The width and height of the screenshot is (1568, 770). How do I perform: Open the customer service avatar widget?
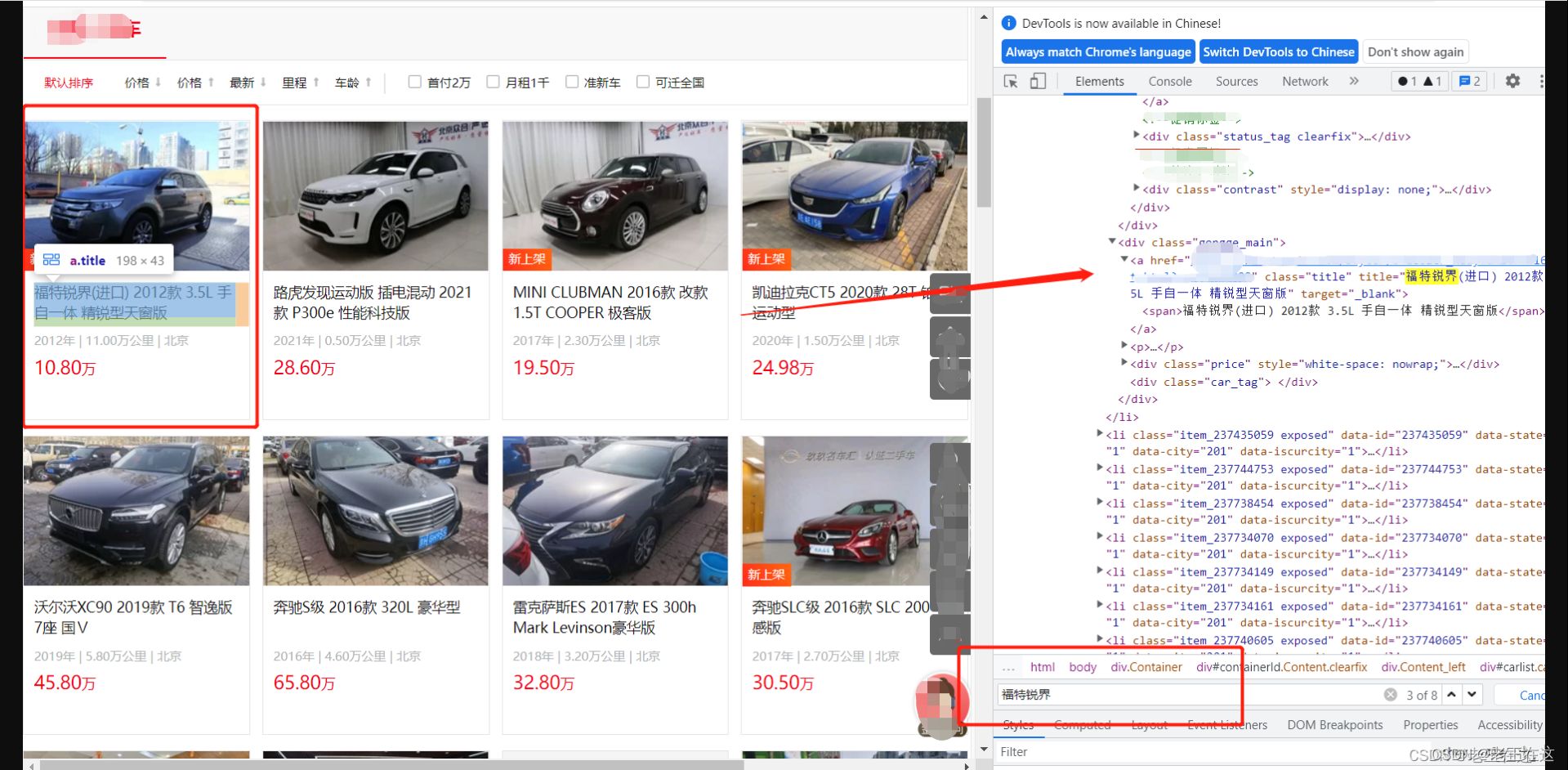point(941,706)
